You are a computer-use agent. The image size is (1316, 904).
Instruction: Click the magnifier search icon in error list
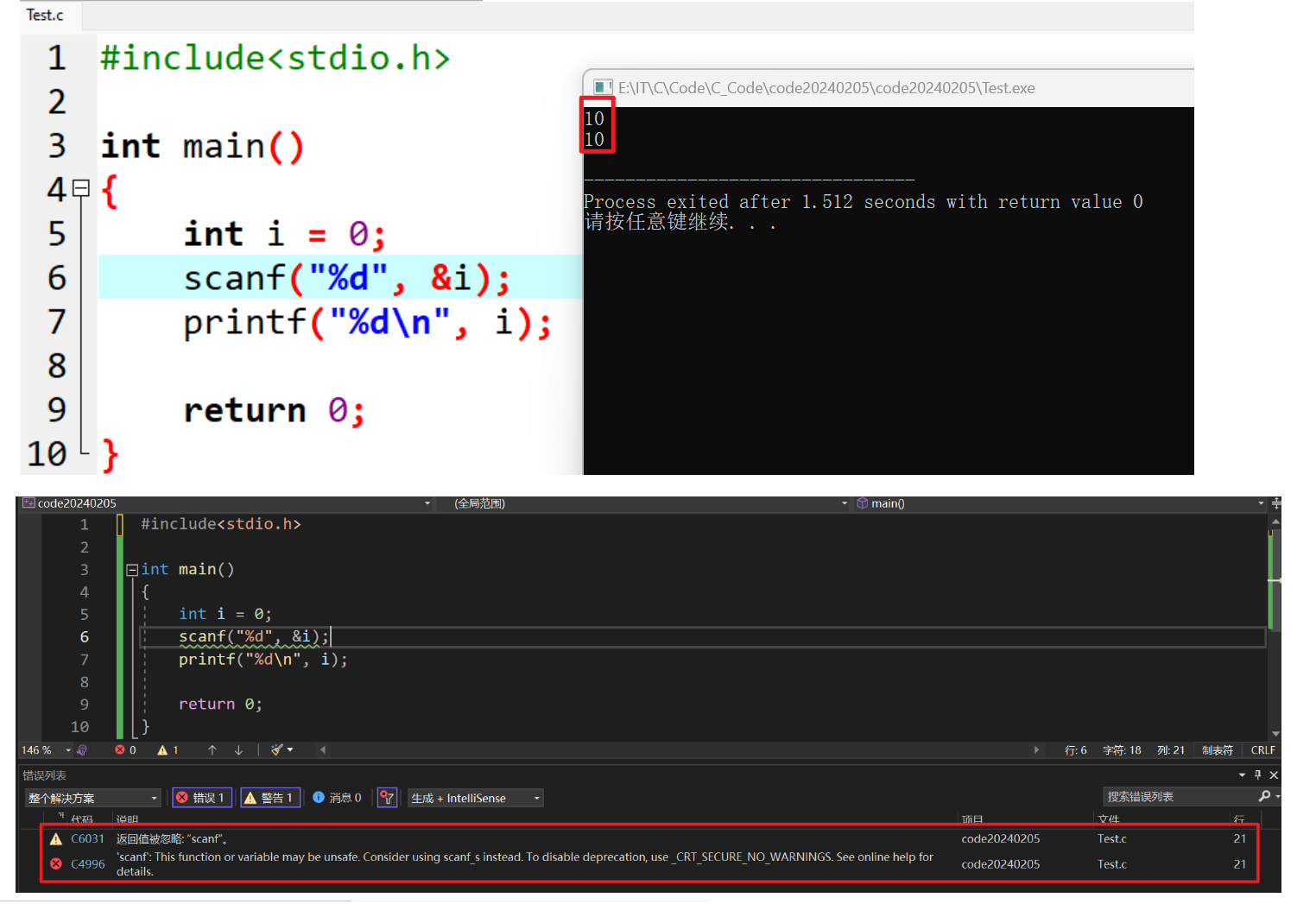click(x=1265, y=796)
